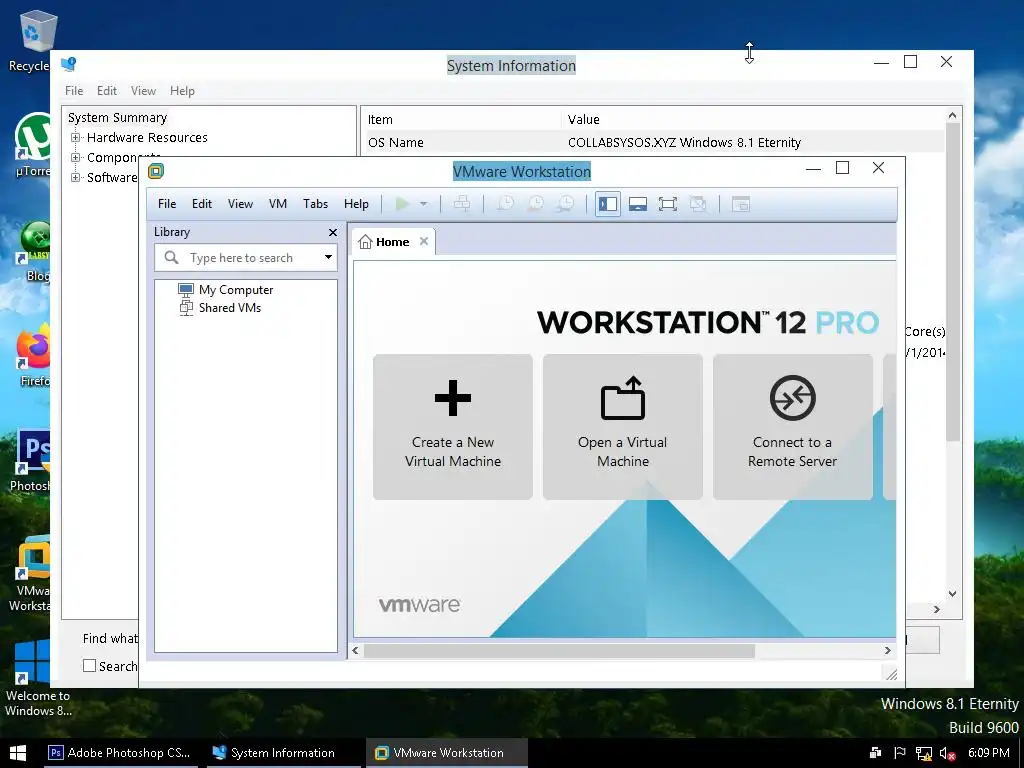This screenshot has width=1024, height=768.
Task: Open VMware Workstation View menu
Action: 240,204
